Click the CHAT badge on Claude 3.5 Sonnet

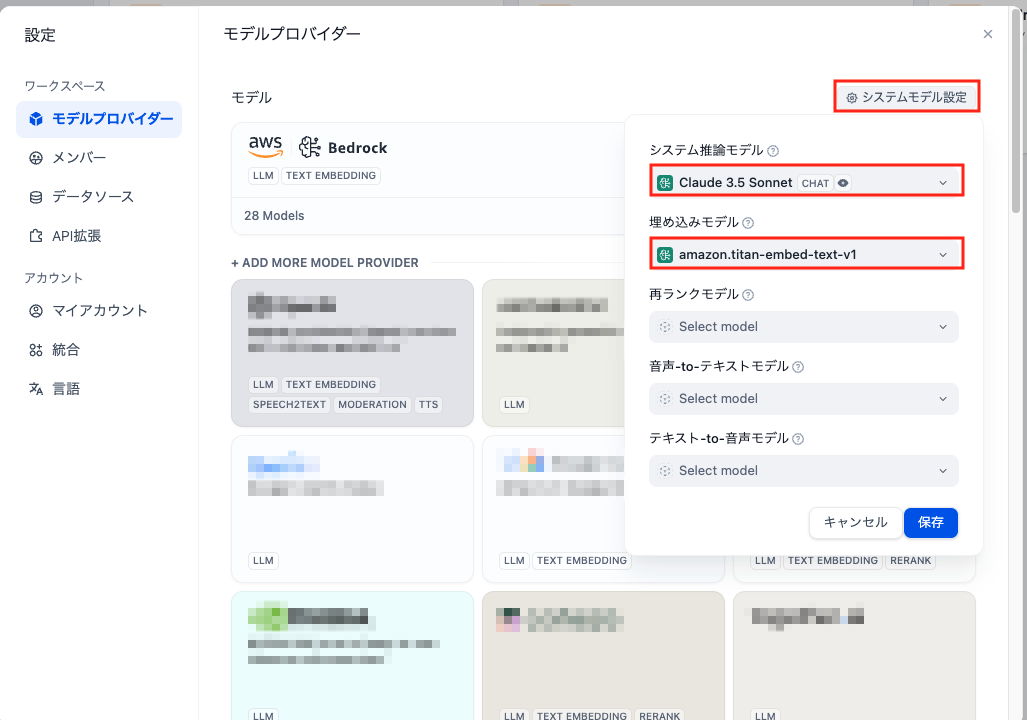click(815, 183)
